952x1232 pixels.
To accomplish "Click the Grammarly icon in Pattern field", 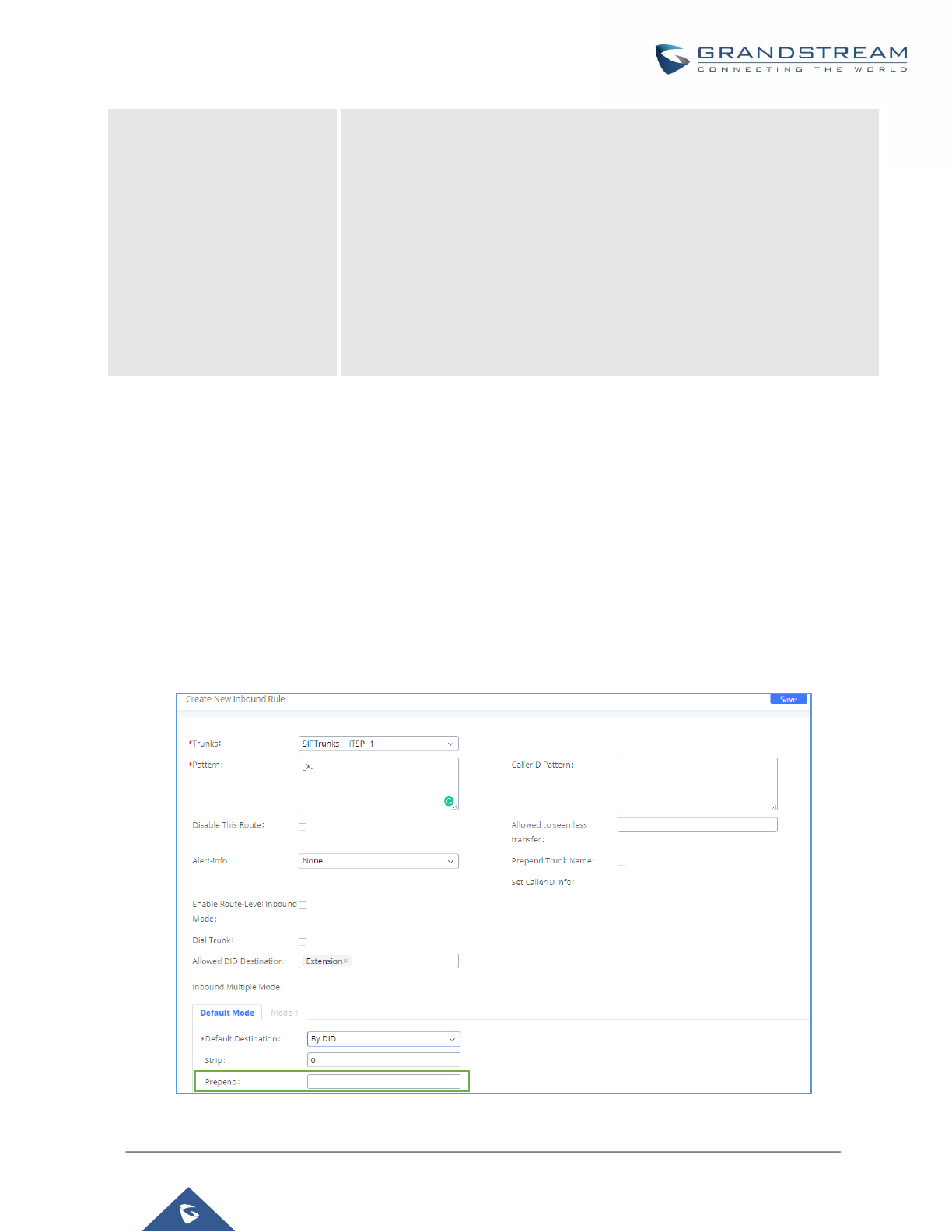I will (x=449, y=801).
